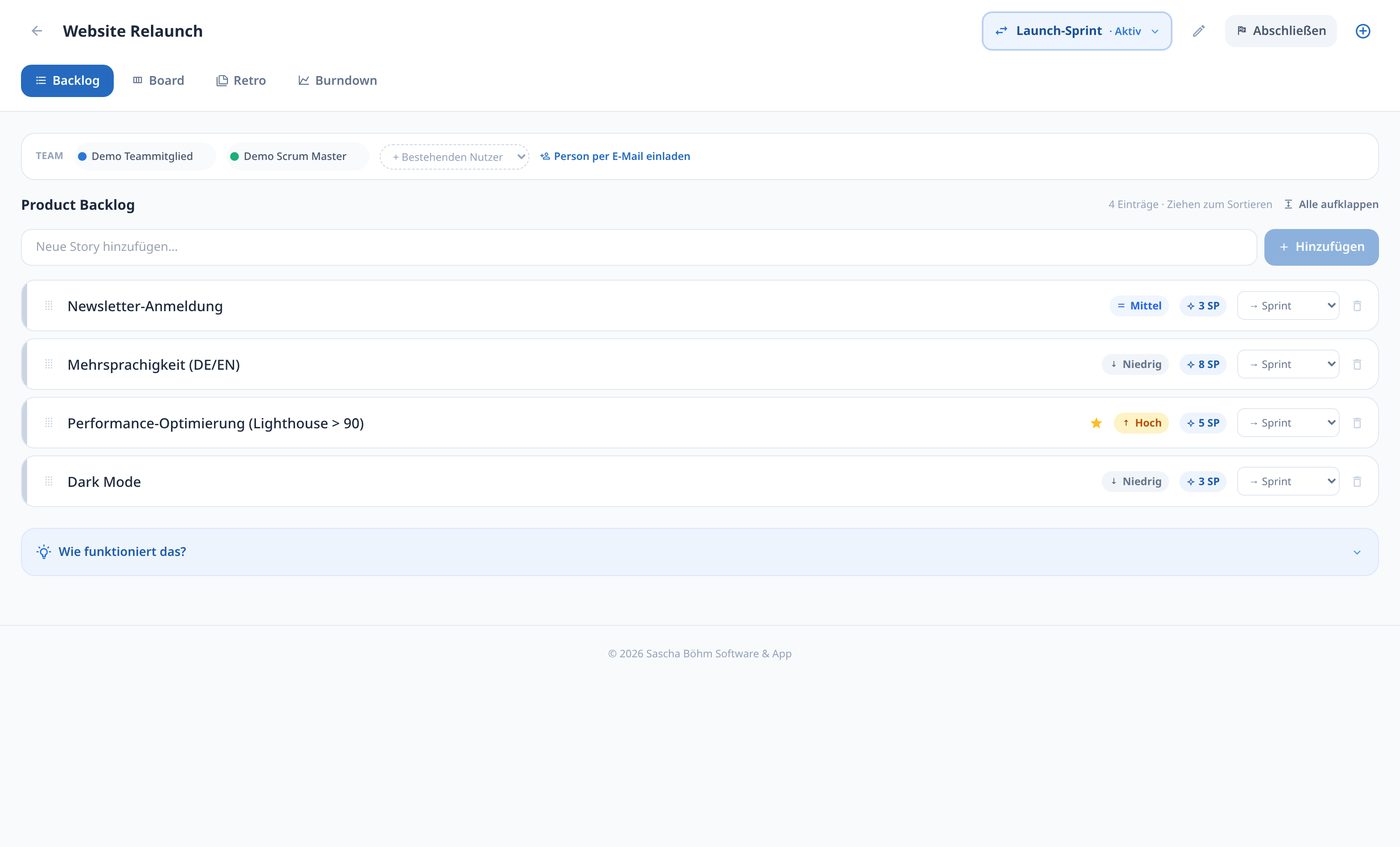Click drag handle of Dark Mode story

pyautogui.click(x=49, y=482)
